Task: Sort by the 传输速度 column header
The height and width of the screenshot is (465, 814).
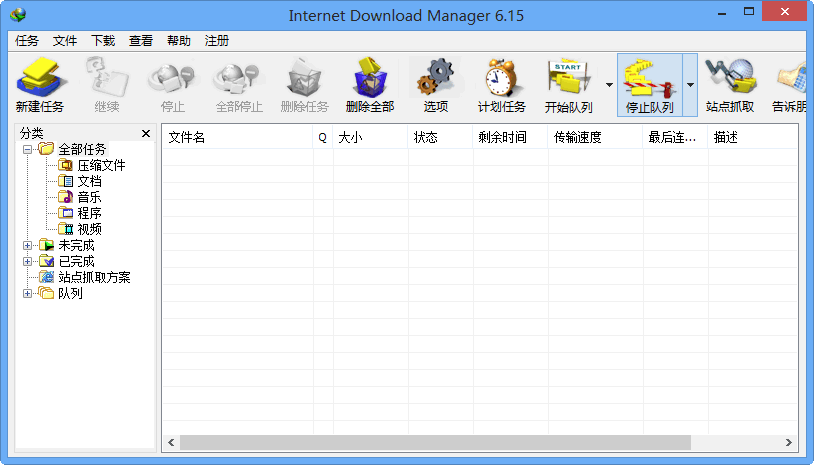Action: (x=595, y=138)
